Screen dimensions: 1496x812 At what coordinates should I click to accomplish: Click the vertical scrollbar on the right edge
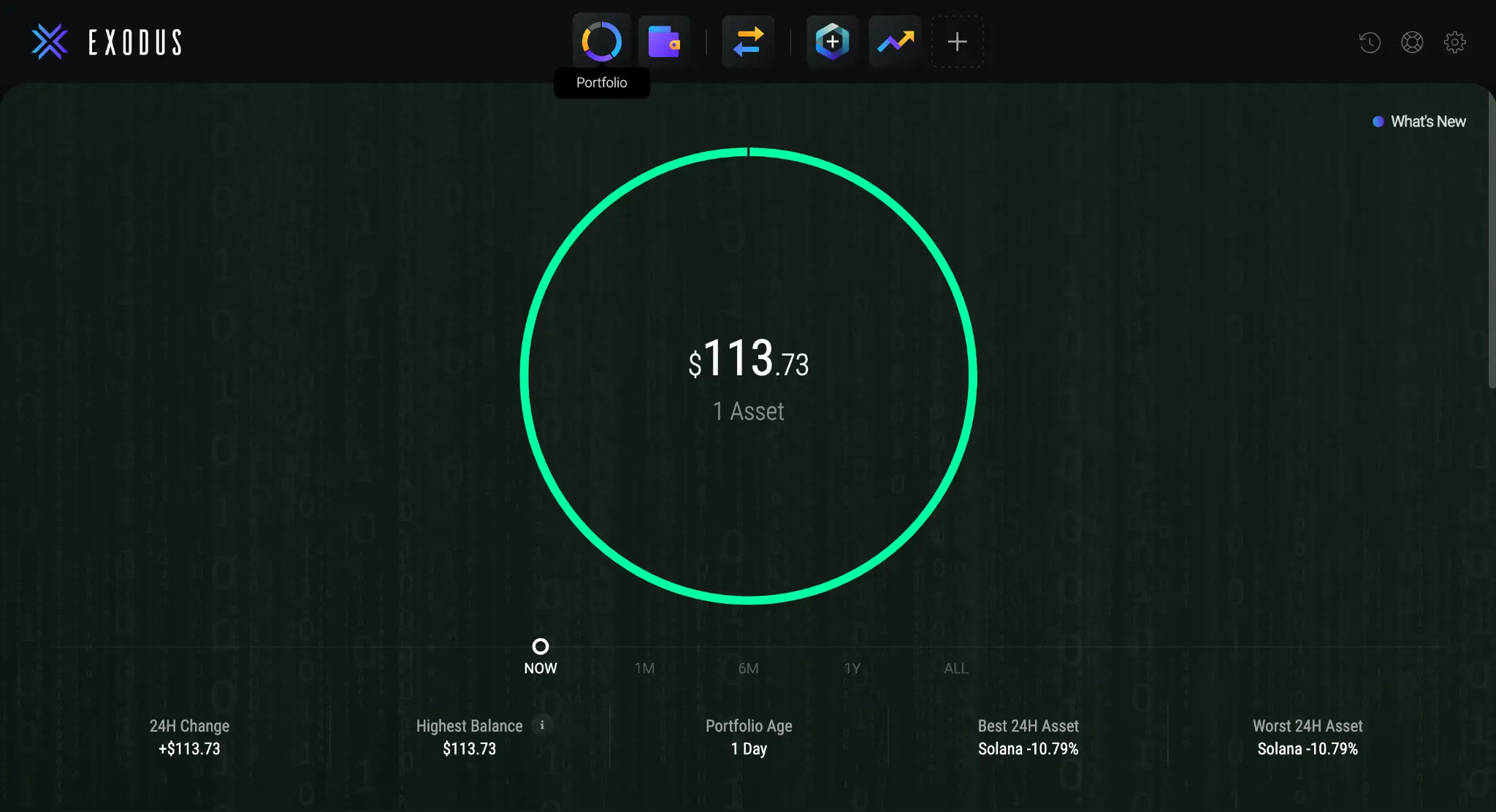(1492, 241)
